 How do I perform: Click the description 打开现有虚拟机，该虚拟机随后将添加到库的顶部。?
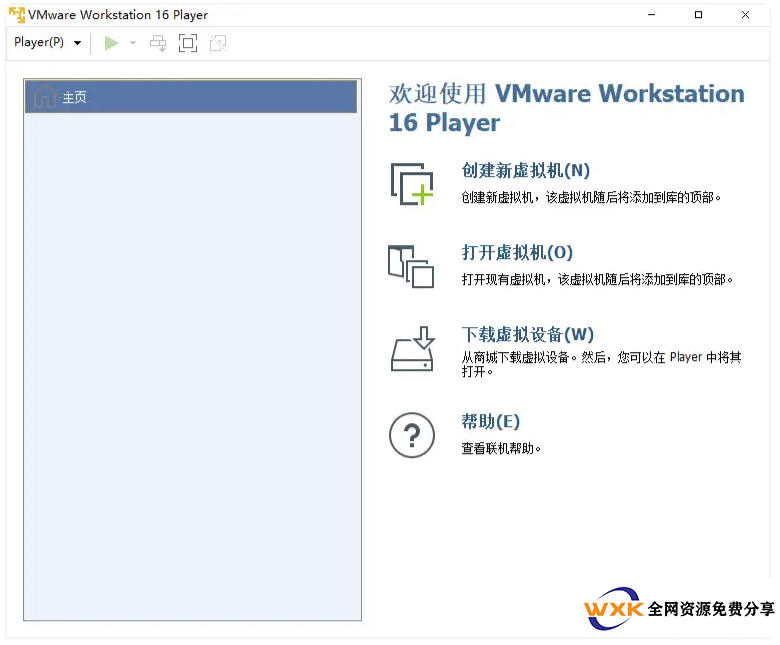597,279
